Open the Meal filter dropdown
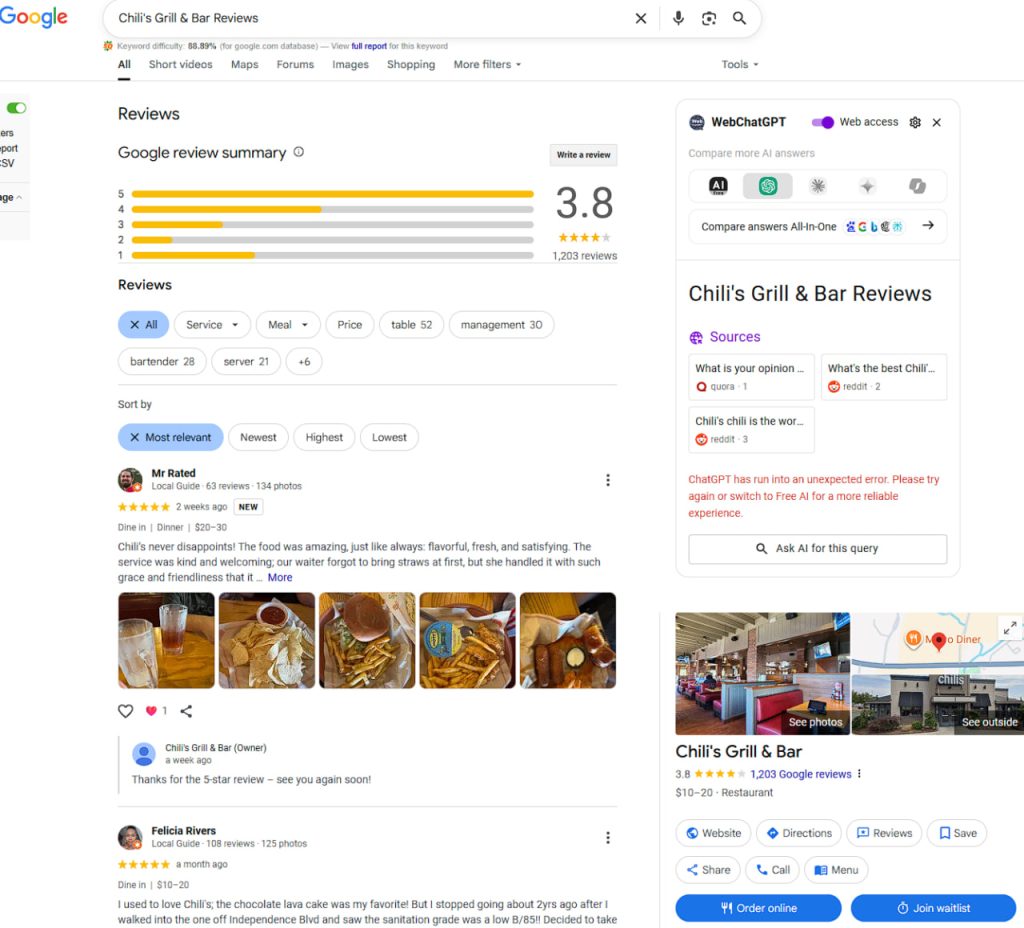 pyautogui.click(x=287, y=325)
